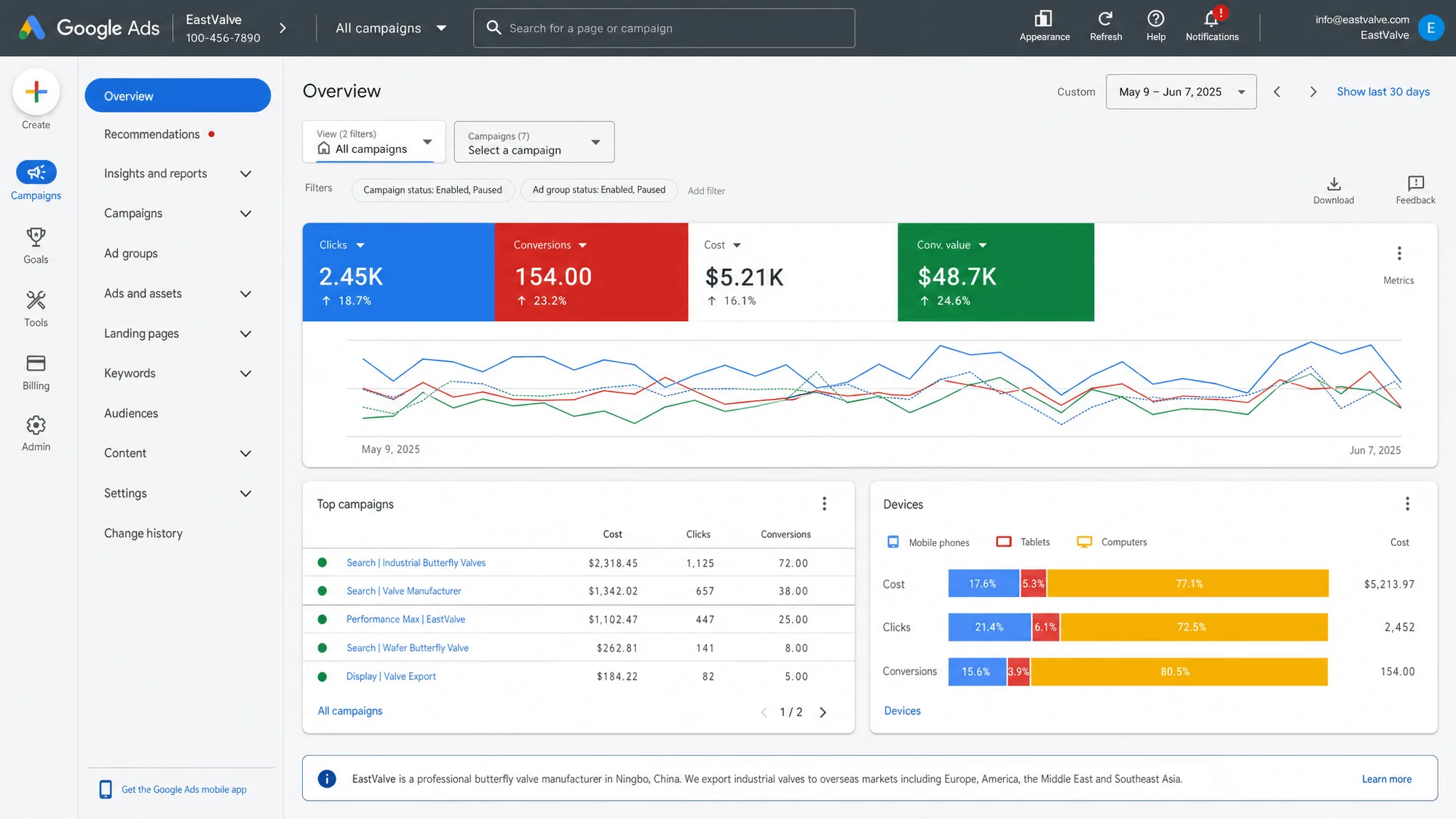1456x819 pixels.
Task: Open the Metrics three-dot menu
Action: (1398, 253)
